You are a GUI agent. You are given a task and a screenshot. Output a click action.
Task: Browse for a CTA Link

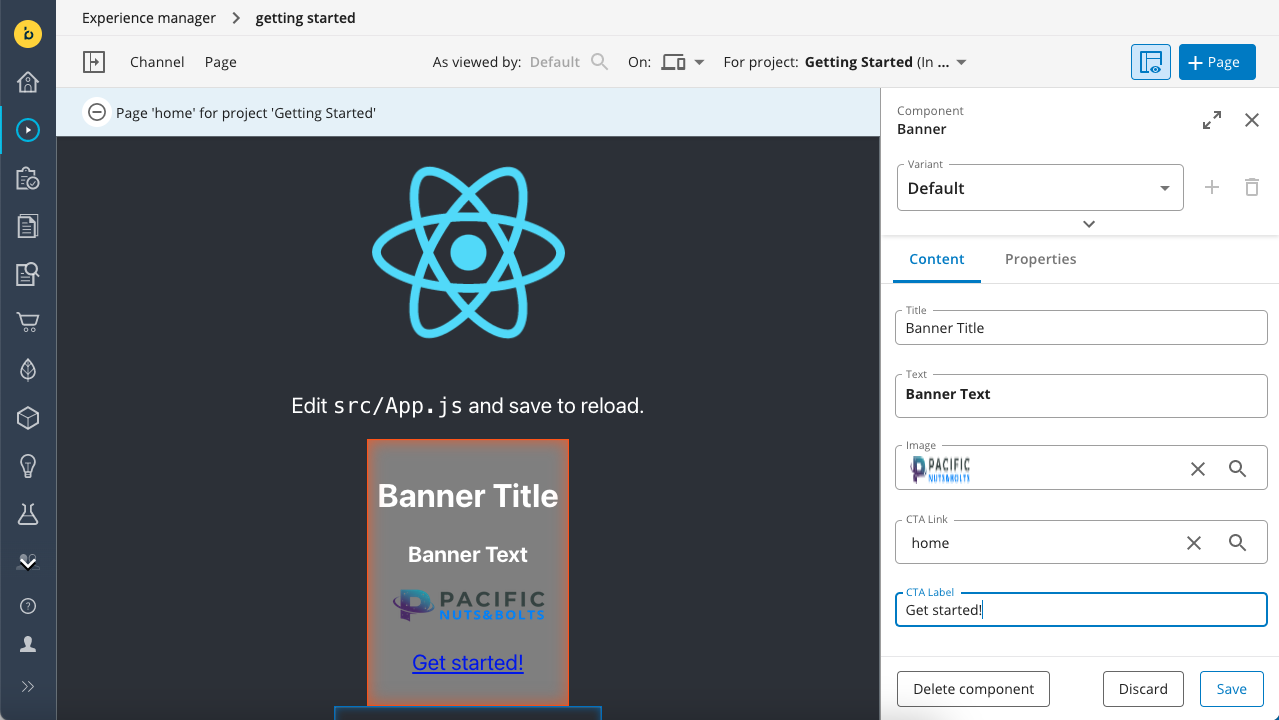click(1238, 543)
